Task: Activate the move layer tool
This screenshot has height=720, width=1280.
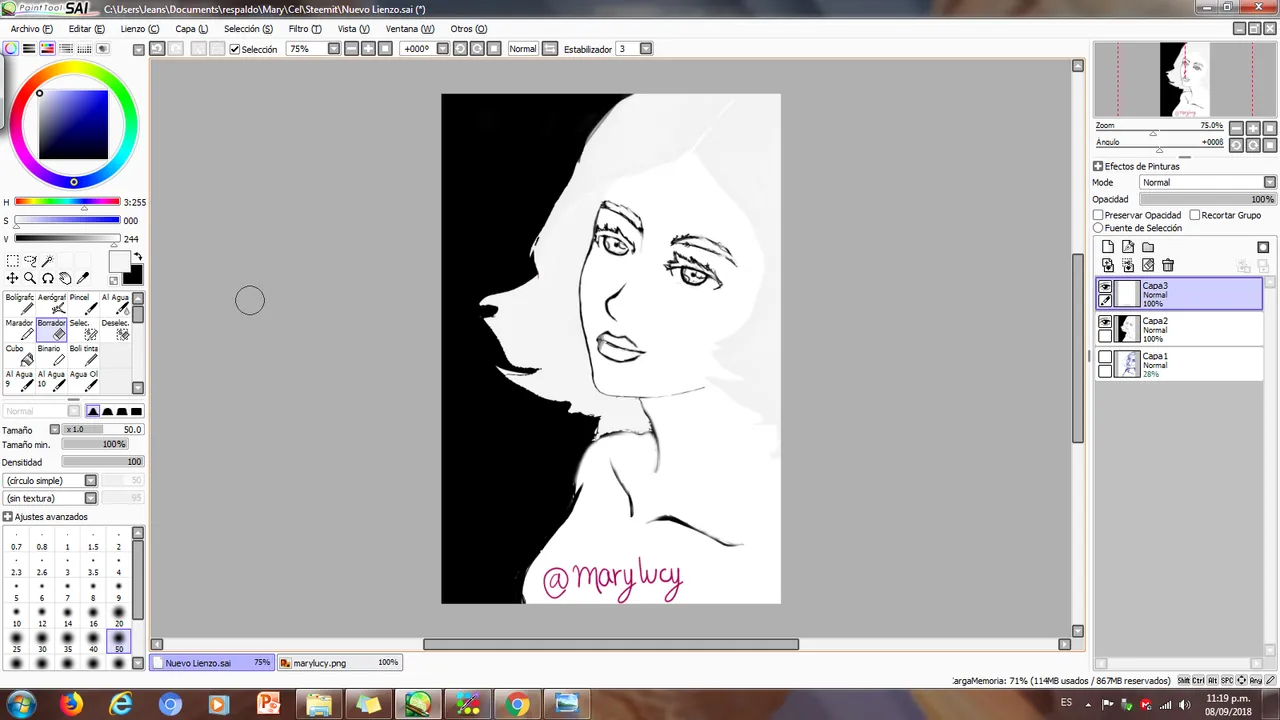Action: tap(13, 279)
